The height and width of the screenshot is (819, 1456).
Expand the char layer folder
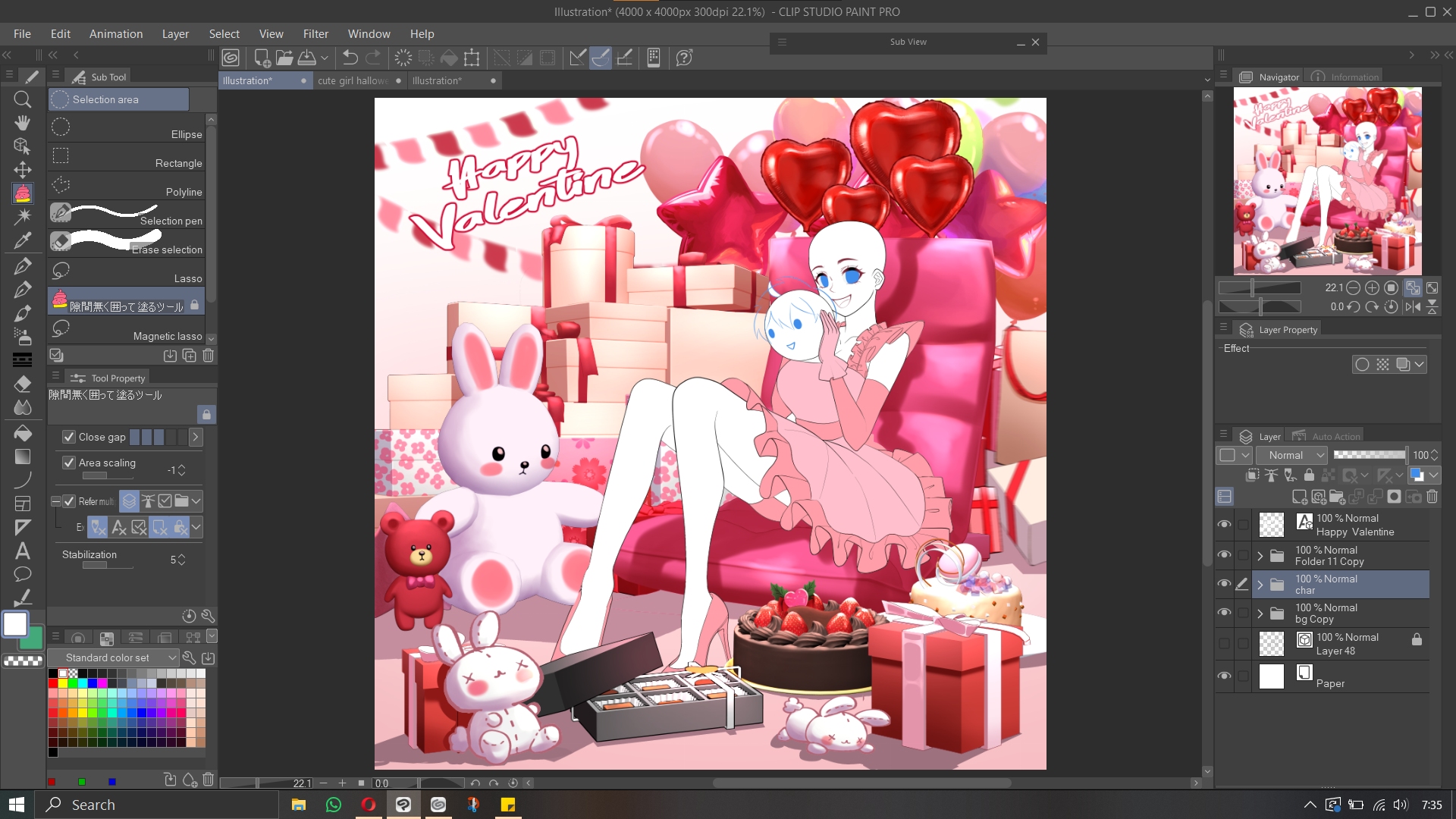tap(1260, 585)
